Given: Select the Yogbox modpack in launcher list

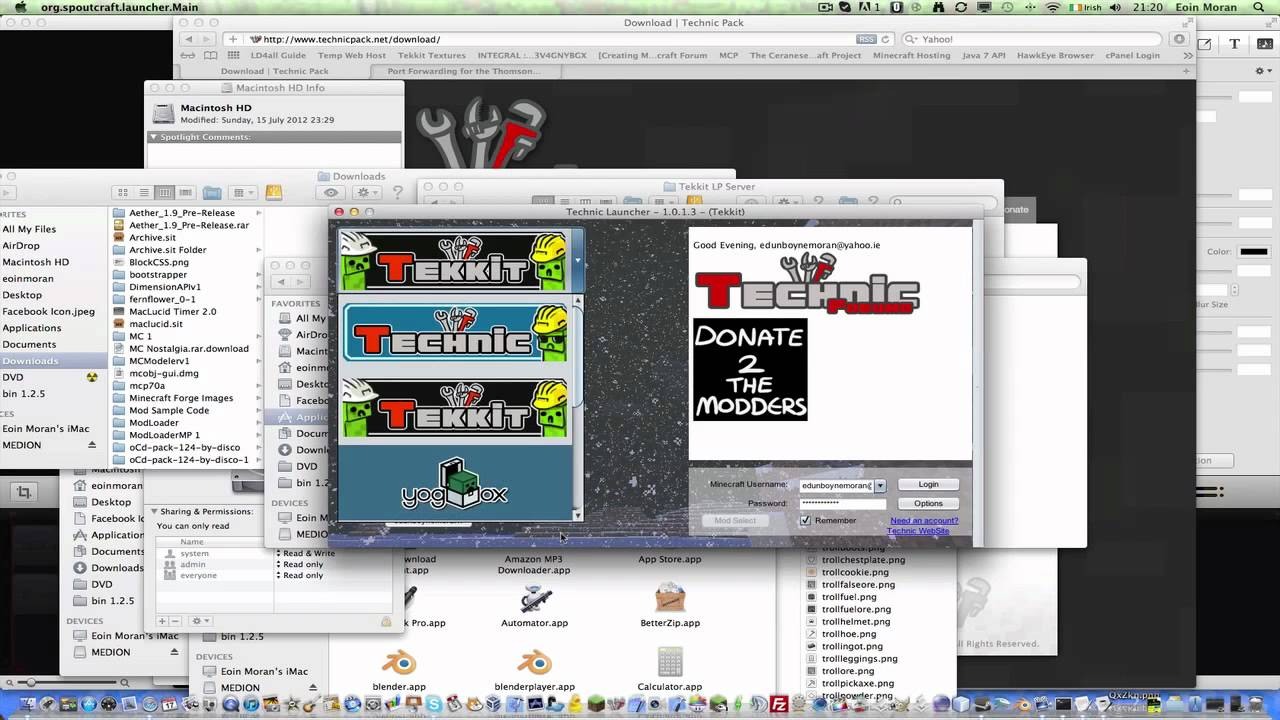Looking at the screenshot, I should pyautogui.click(x=455, y=483).
